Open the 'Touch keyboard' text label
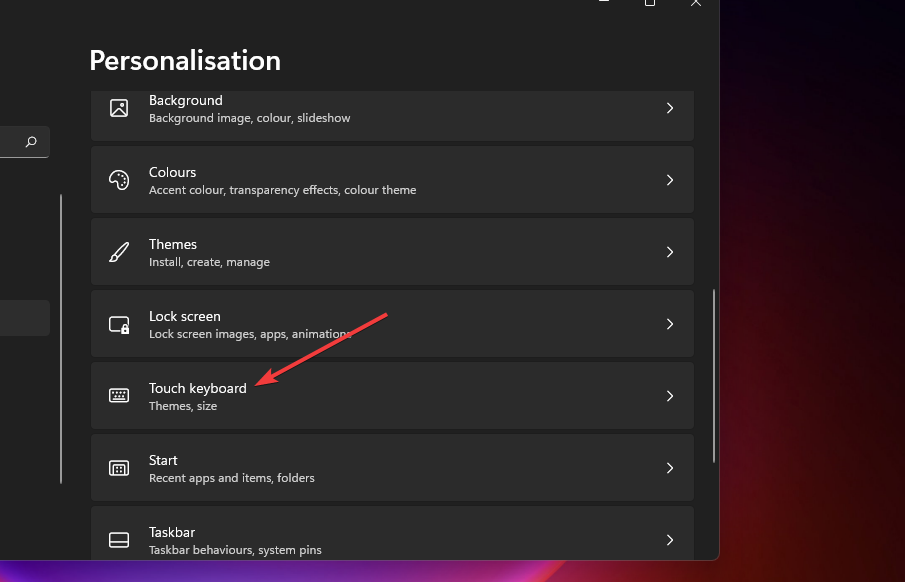This screenshot has height=582, width=905. (197, 388)
